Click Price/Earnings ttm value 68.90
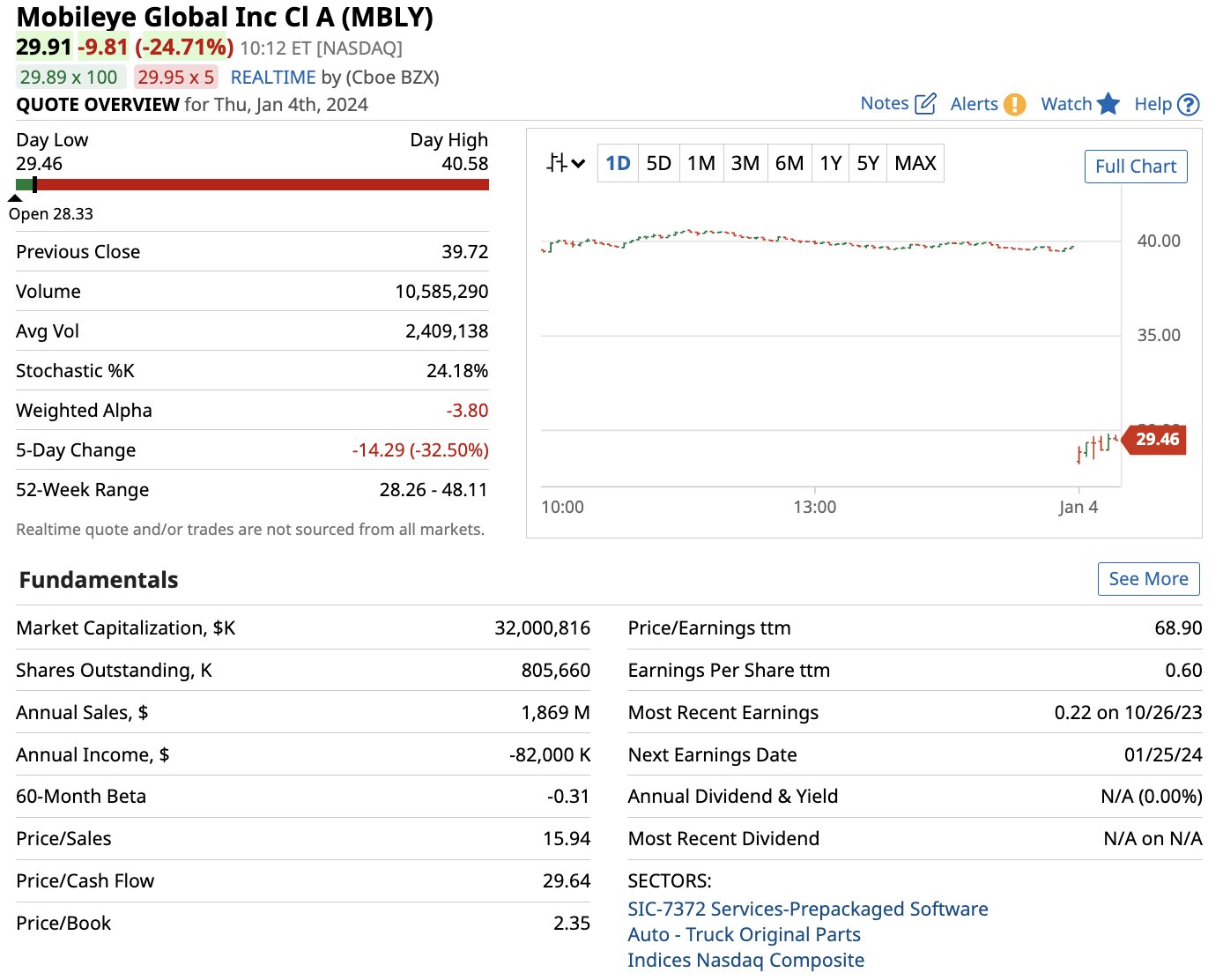The height and width of the screenshot is (980, 1223). pos(1178,628)
